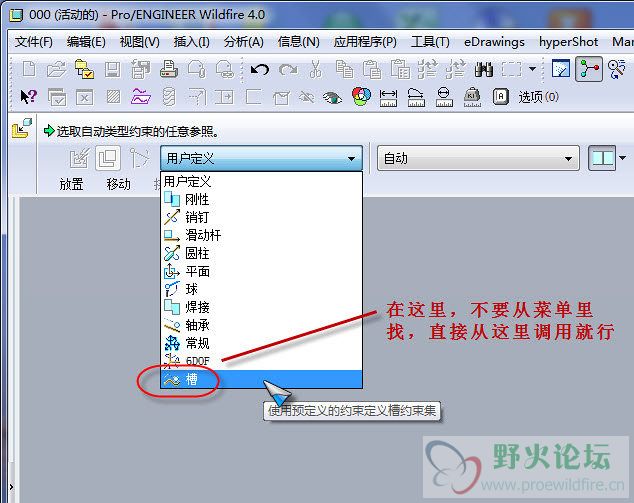Open the 用户定义 connection type dropdown
The image size is (634, 503).
click(x=261, y=158)
